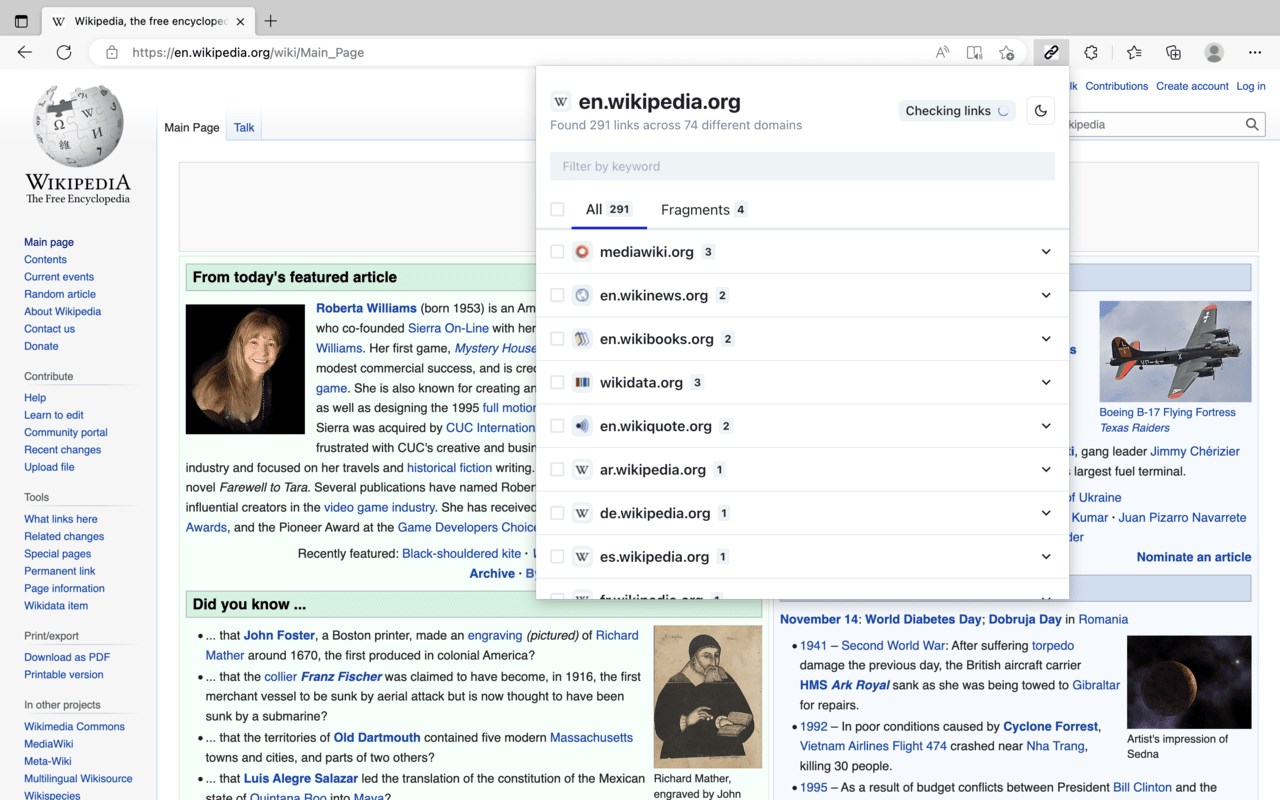Click the en.wikiquote.org favicon
1280x800 pixels.
(x=582, y=426)
